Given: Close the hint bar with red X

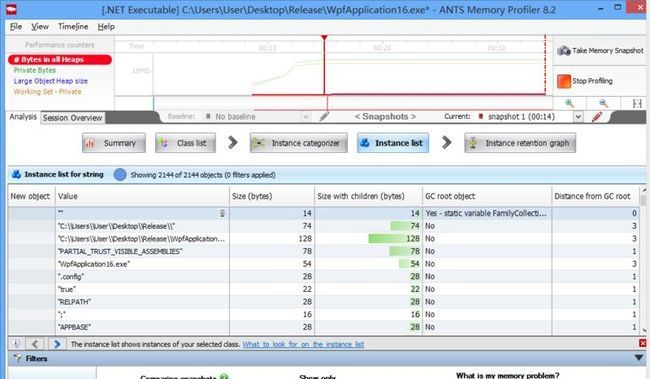Looking at the screenshot, I should tap(643, 343).
